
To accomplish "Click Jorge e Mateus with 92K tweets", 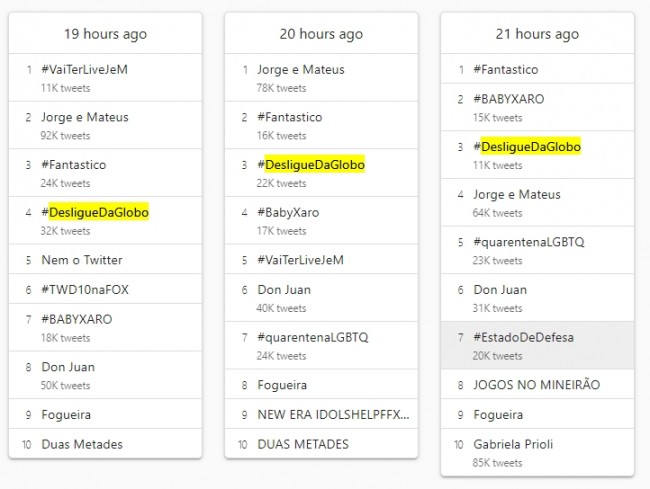I will (x=85, y=117).
